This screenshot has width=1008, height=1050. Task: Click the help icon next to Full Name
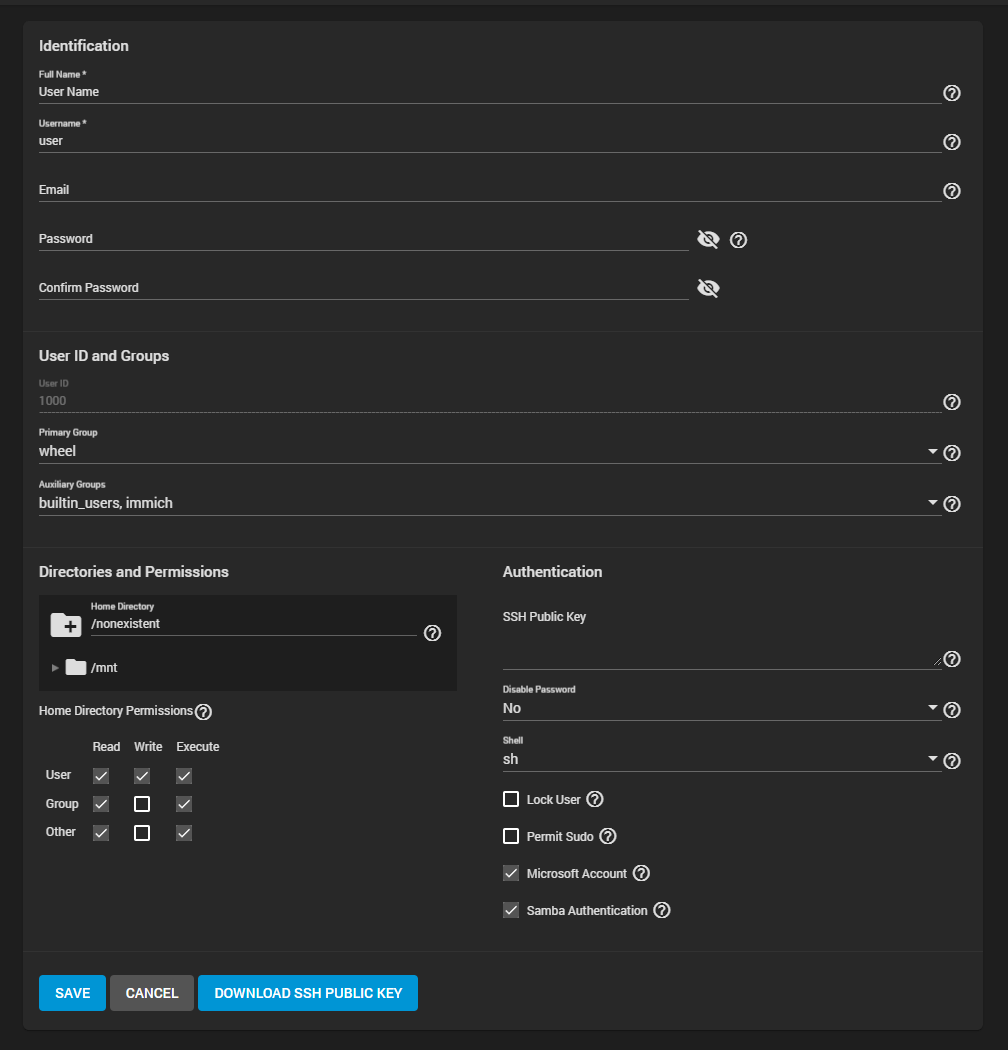pyautogui.click(x=951, y=93)
